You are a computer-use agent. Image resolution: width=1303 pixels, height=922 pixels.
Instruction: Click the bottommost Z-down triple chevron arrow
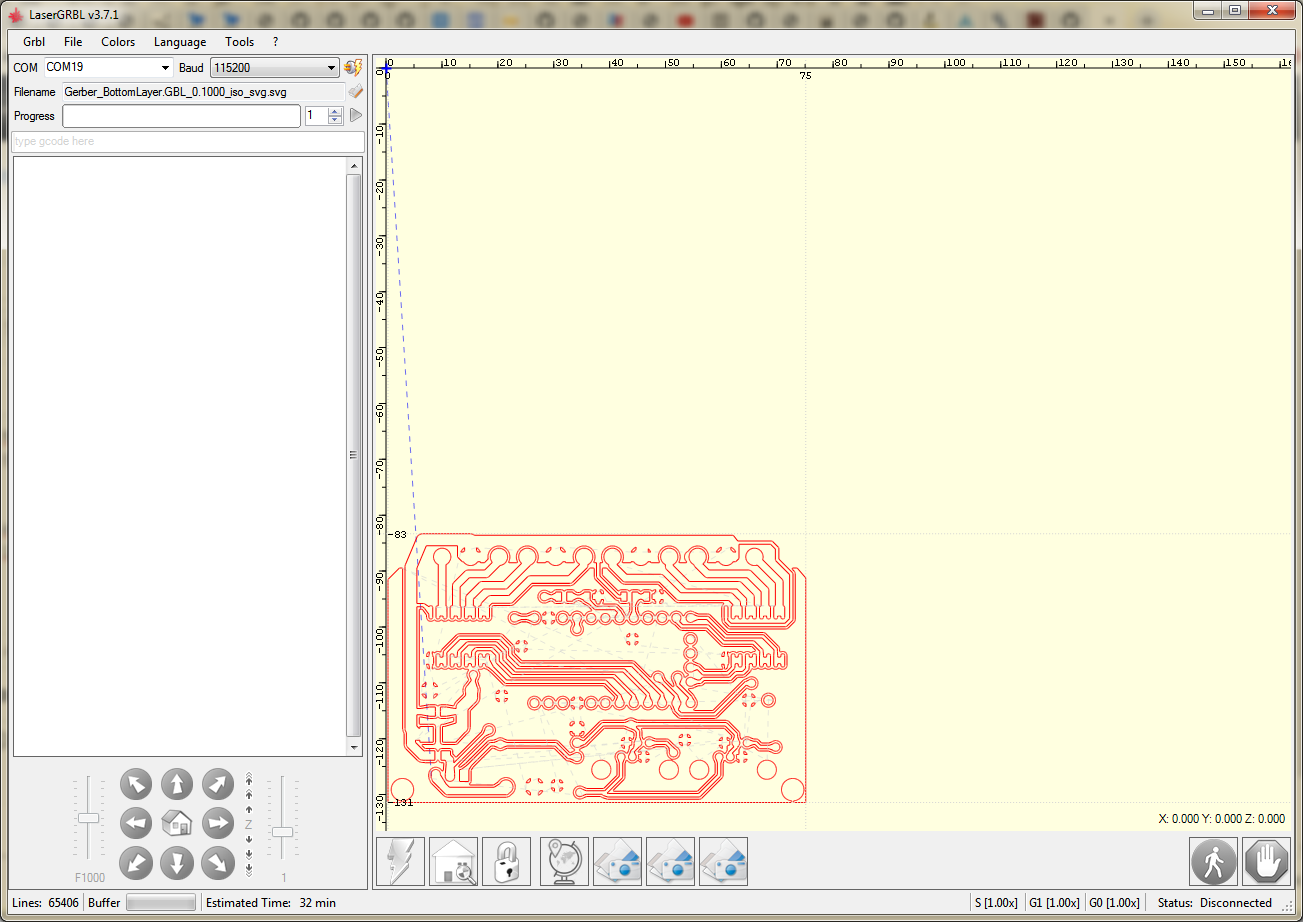tap(249, 869)
